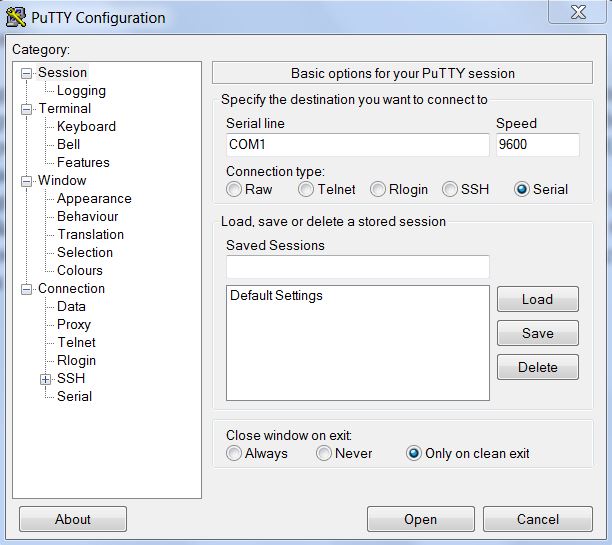The height and width of the screenshot is (545, 612).
Task: Open the Translation category
Action: tap(91, 234)
